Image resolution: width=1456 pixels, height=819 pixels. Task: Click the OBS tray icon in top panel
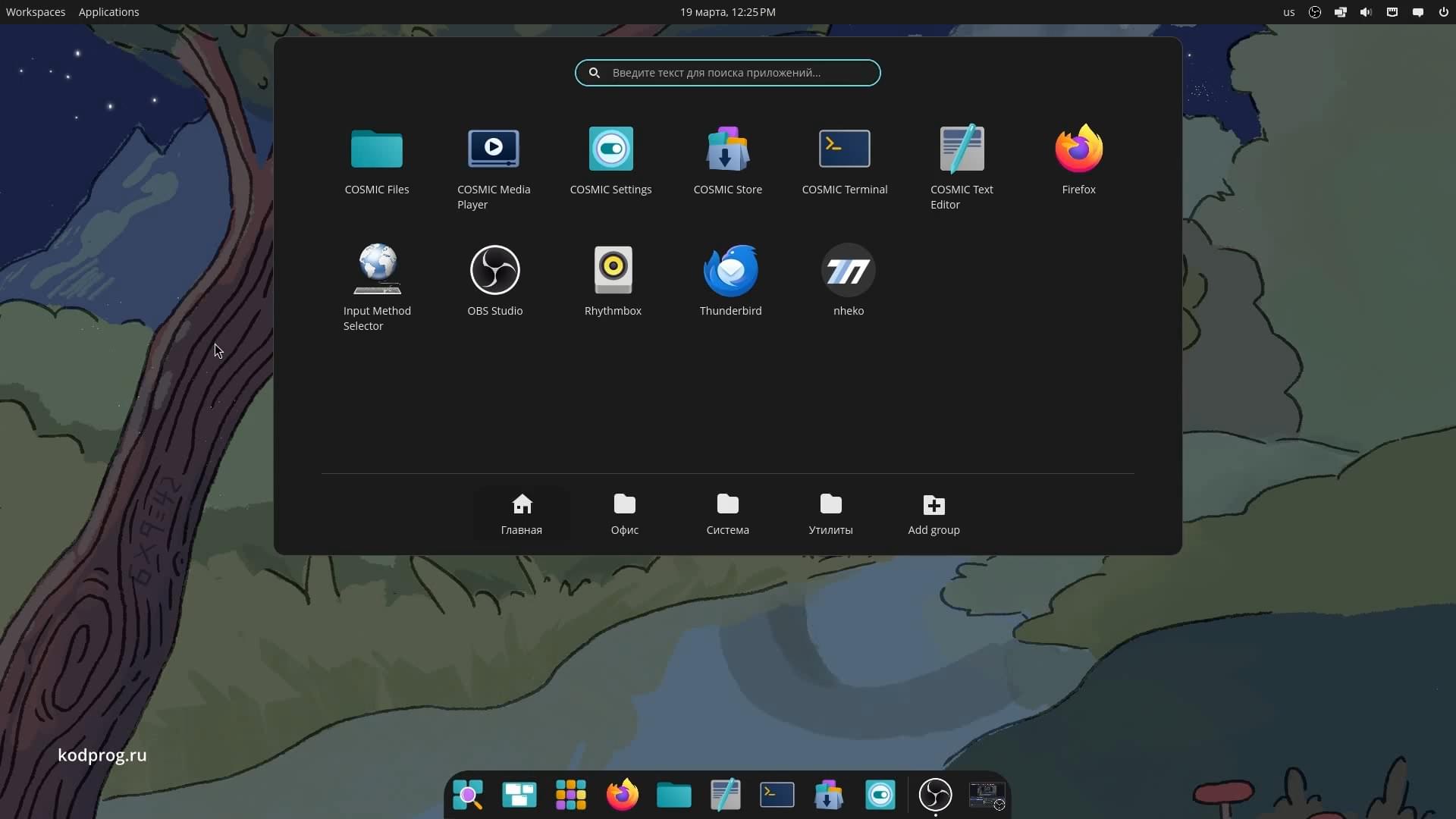(x=1314, y=12)
